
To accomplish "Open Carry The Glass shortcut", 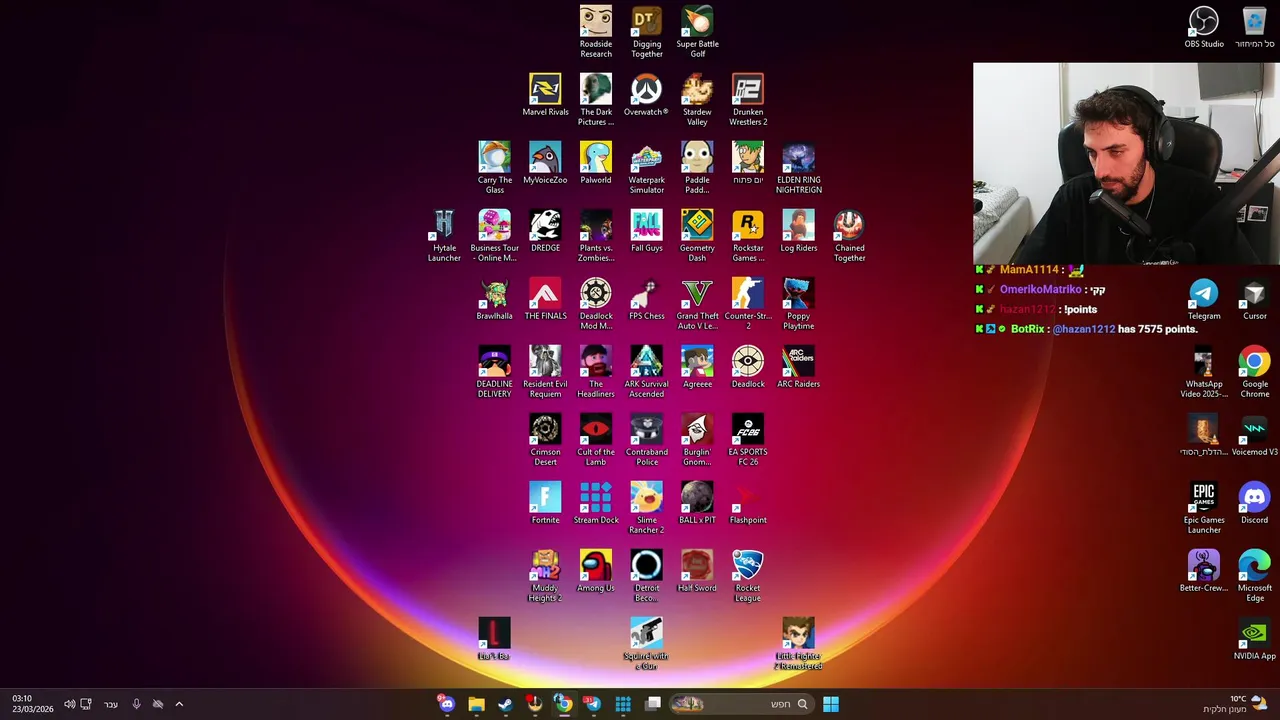I will pyautogui.click(x=494, y=168).
